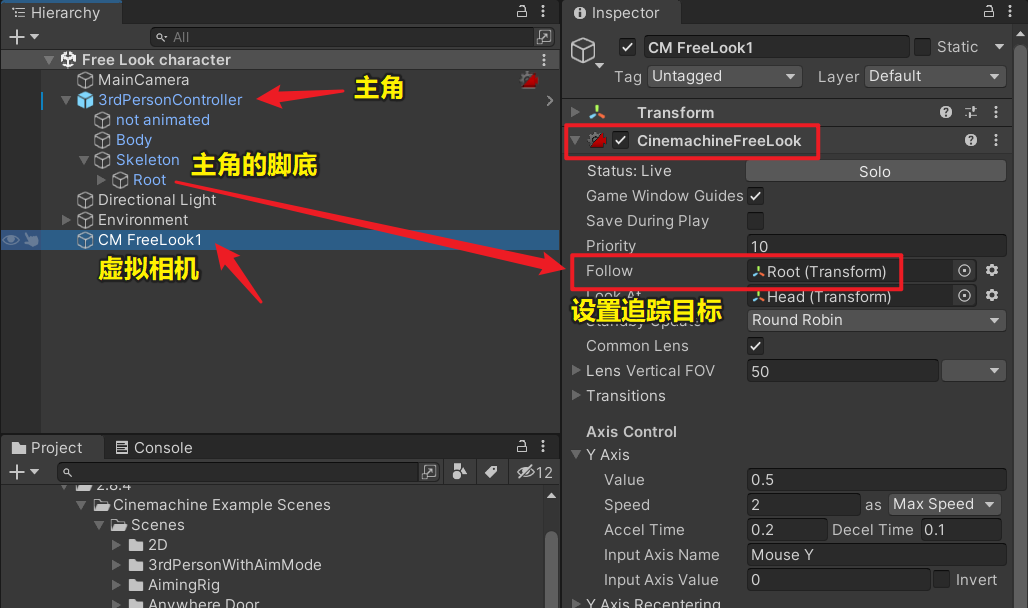Screen dimensions: 1028x608
Task: Open Hierarchy create plus menu
Action: pos(24,37)
